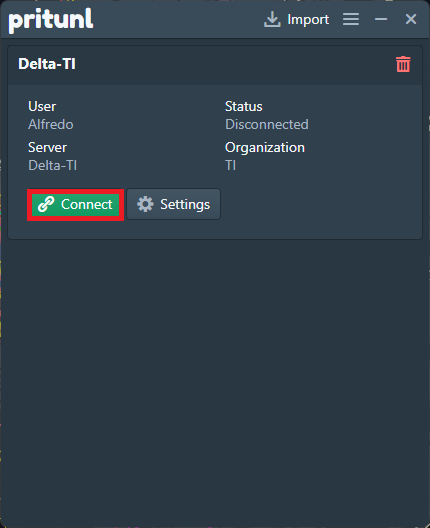Viewport: 430px width, 528px height.
Task: Click the pritunl logo
Action: 51,20
